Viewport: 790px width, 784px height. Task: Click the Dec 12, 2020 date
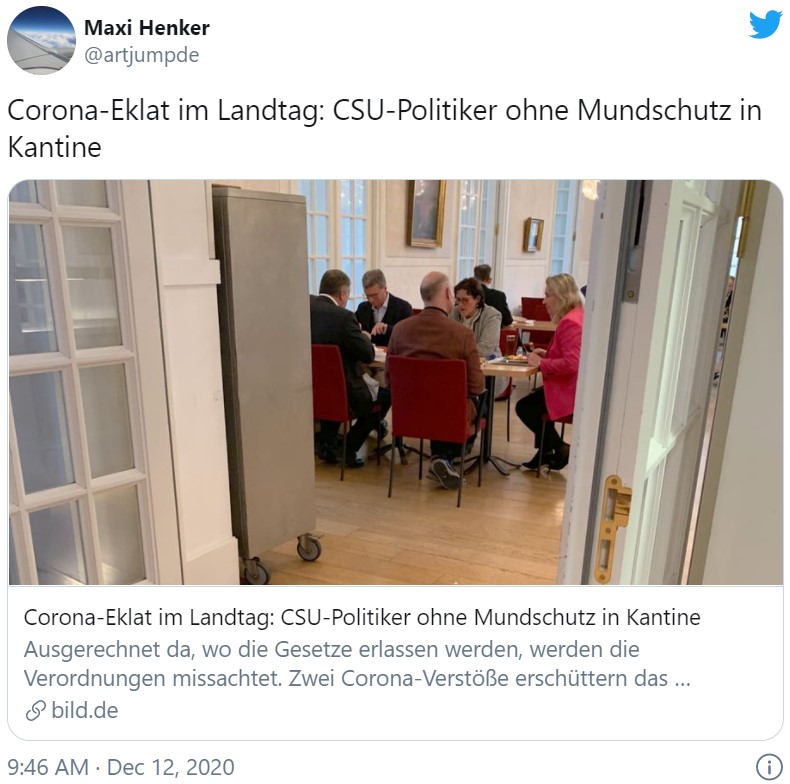171,767
